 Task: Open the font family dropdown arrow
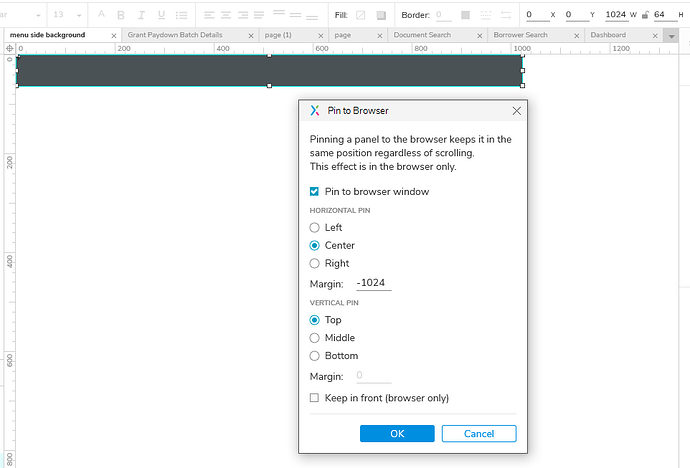(38, 15)
